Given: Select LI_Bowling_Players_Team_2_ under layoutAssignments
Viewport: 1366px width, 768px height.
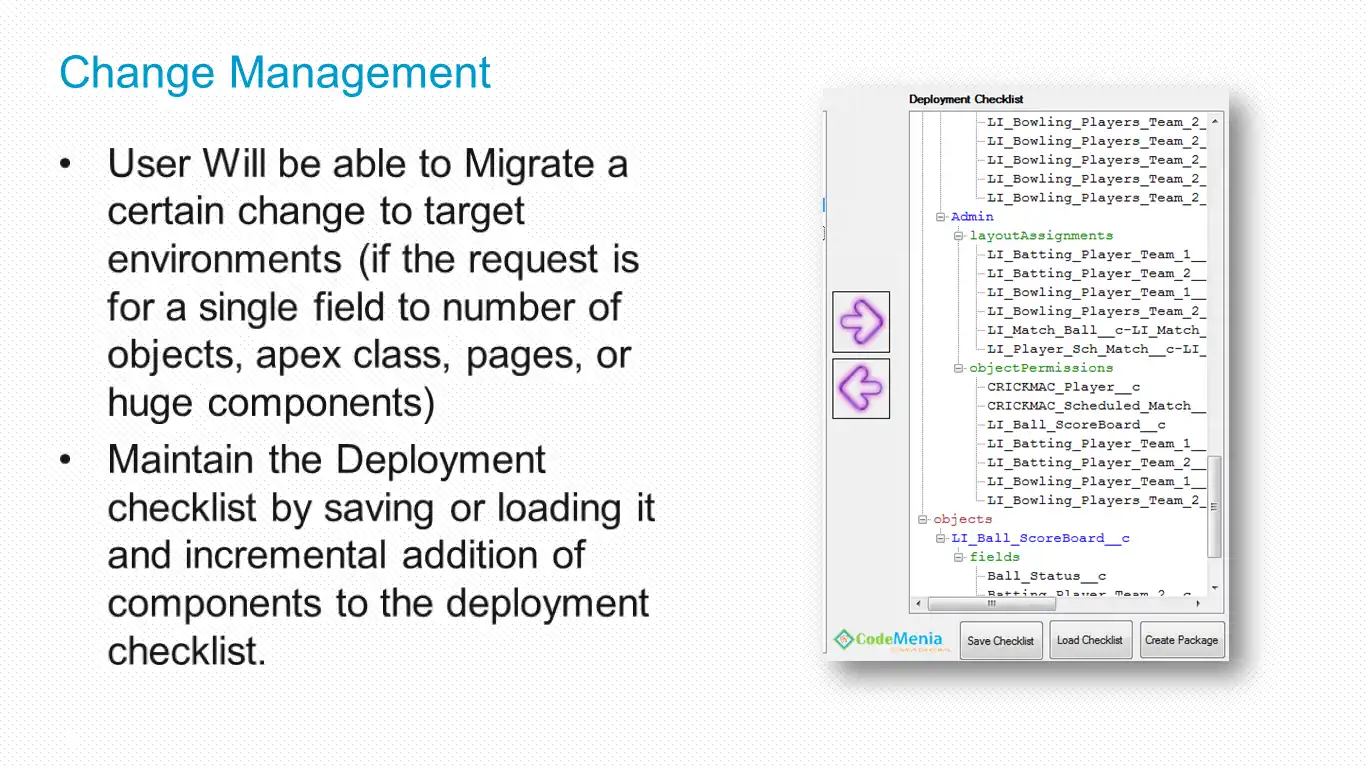Looking at the screenshot, I should [x=1096, y=311].
